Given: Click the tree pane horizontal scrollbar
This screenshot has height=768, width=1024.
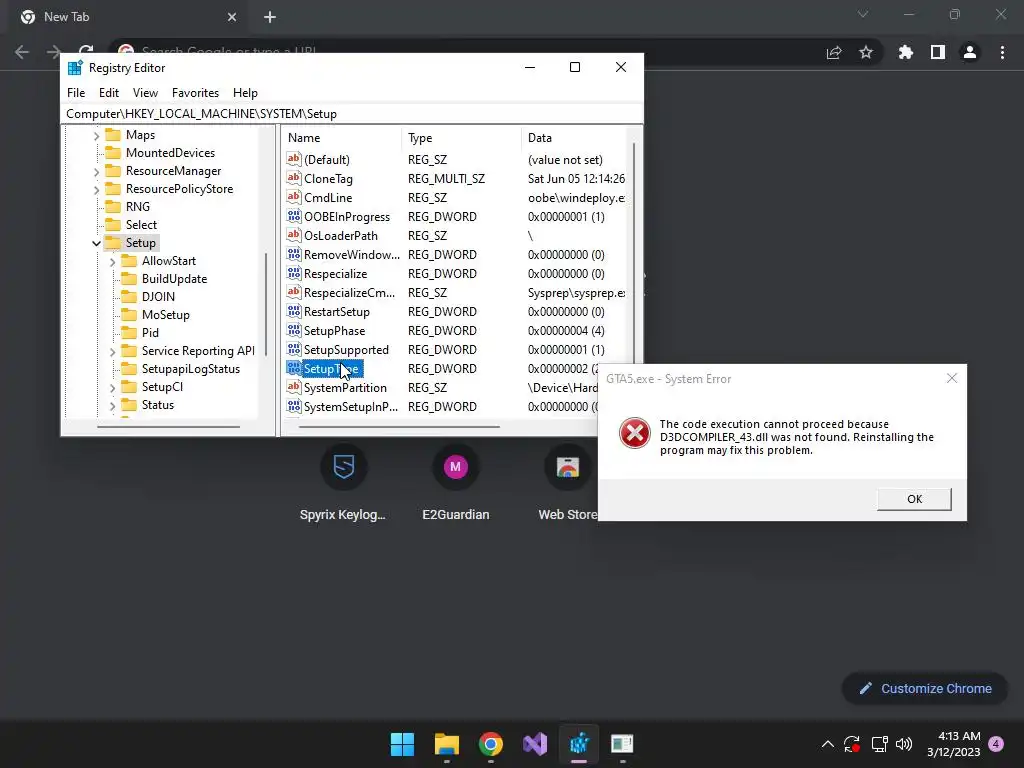Looking at the screenshot, I should (168, 426).
